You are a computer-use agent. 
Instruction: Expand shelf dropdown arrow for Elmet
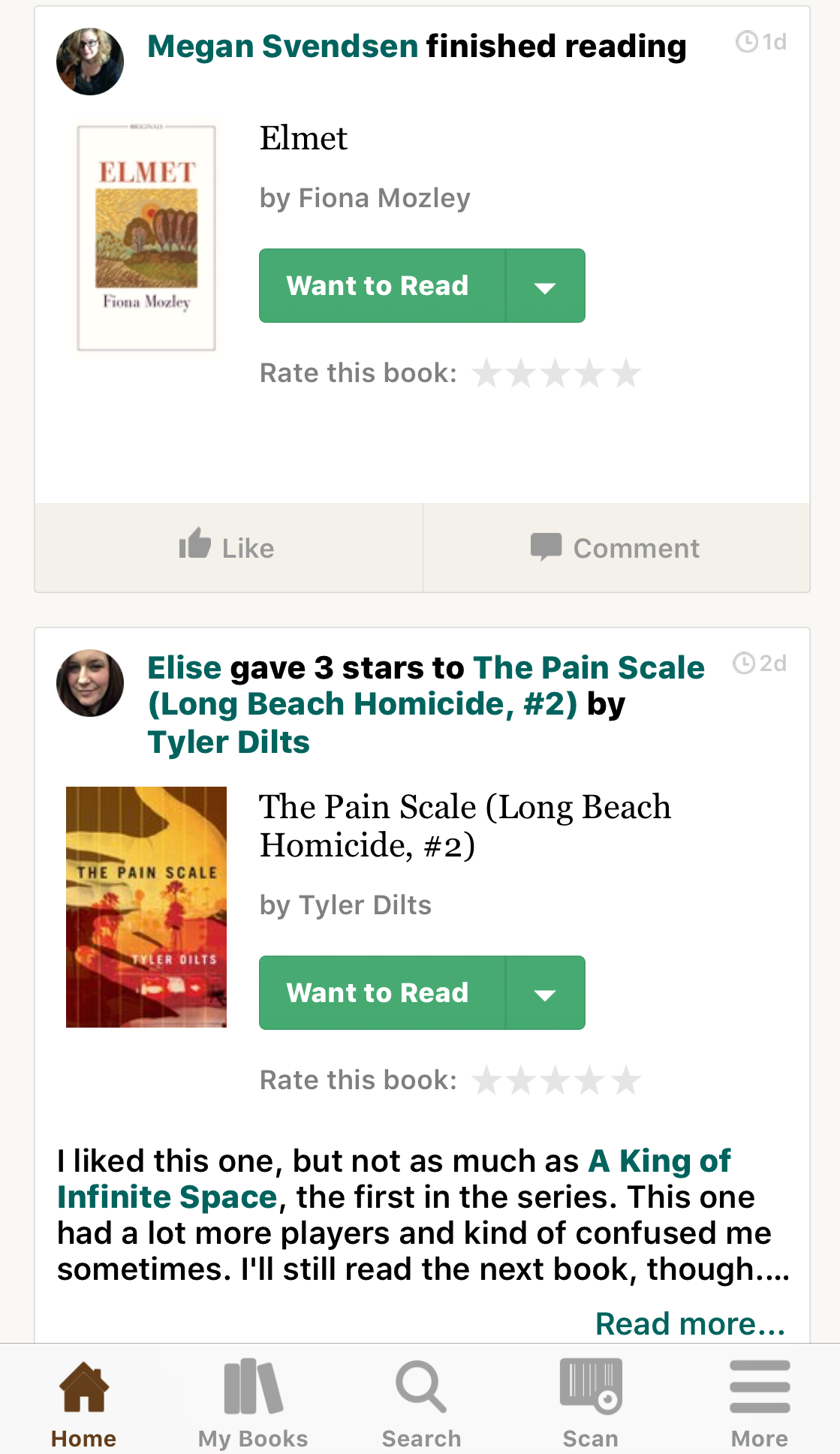click(x=545, y=286)
